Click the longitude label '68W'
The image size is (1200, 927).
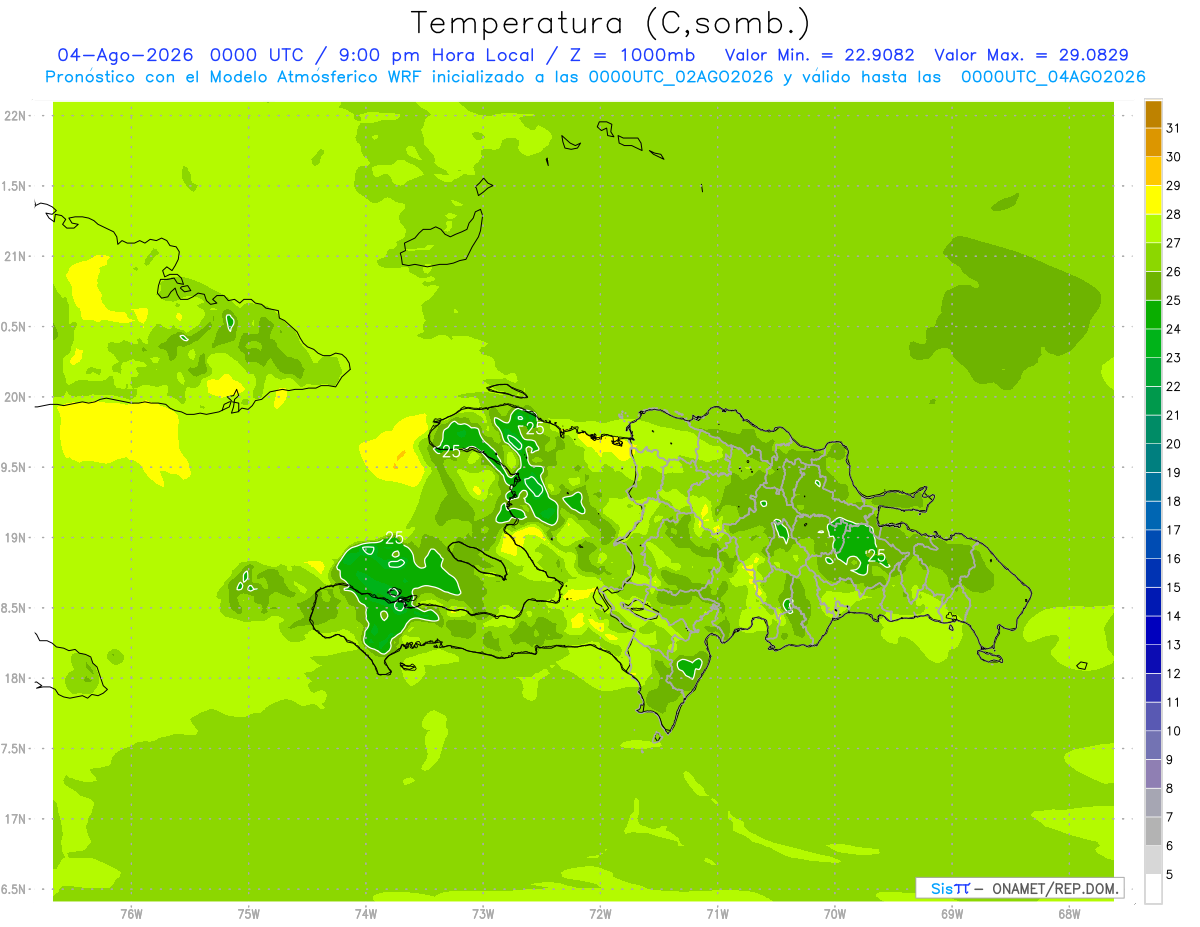[x=1069, y=914]
